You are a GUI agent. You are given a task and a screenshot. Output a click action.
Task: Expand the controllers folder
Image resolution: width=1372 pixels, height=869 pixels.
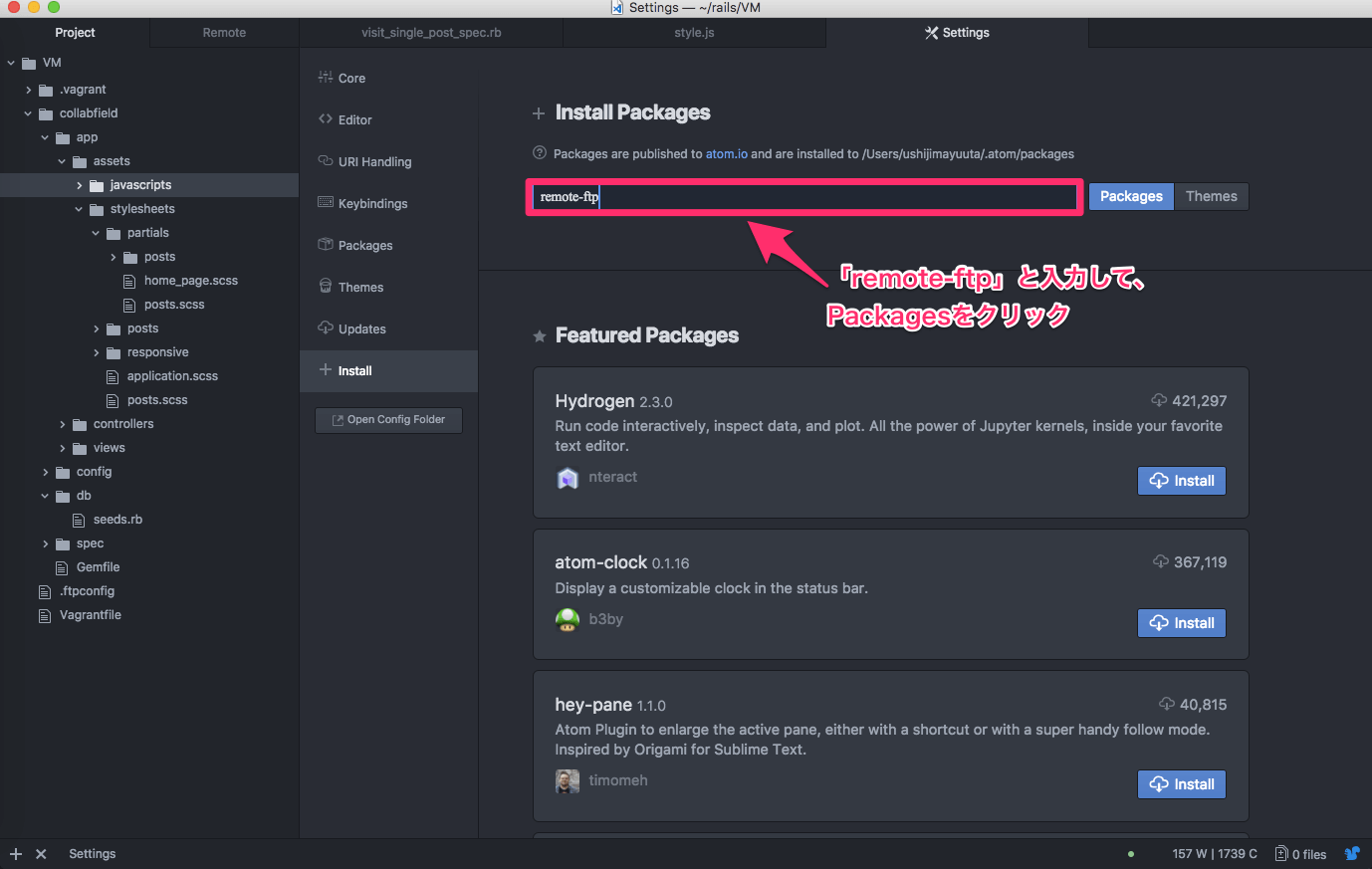pos(63,424)
